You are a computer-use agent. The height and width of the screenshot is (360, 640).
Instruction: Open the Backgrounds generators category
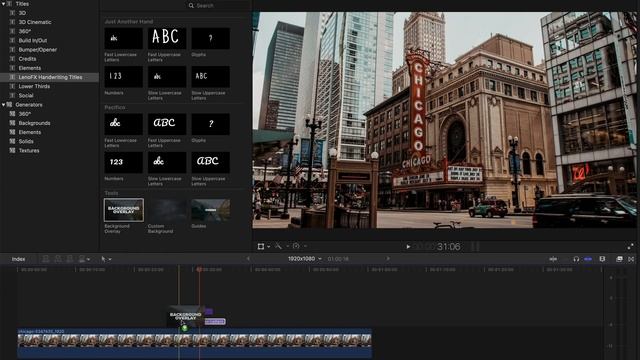pos(34,123)
